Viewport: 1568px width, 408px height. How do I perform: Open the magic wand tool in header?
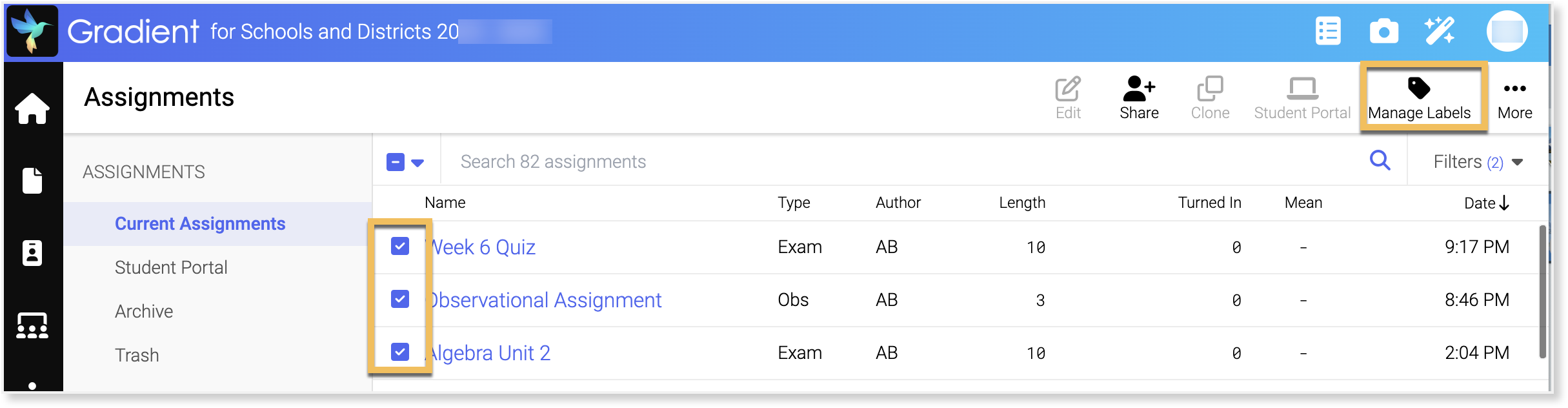[x=1439, y=32]
